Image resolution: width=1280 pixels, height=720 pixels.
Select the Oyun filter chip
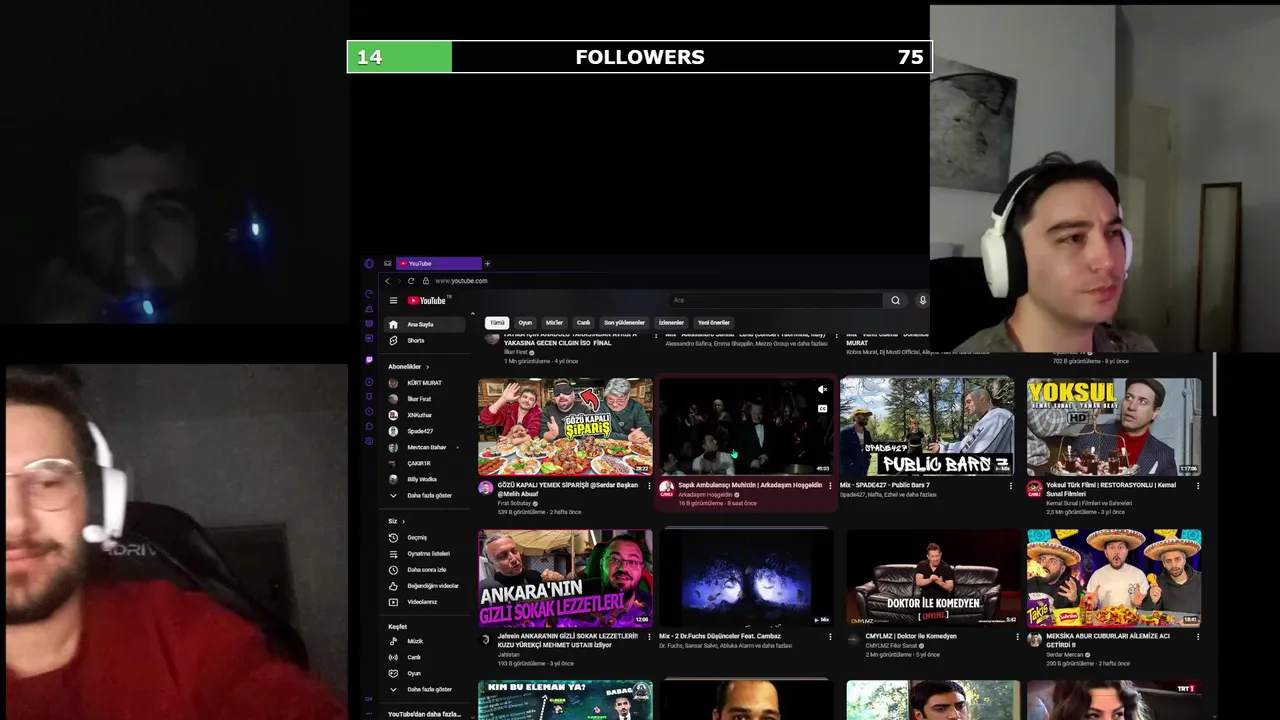(525, 322)
